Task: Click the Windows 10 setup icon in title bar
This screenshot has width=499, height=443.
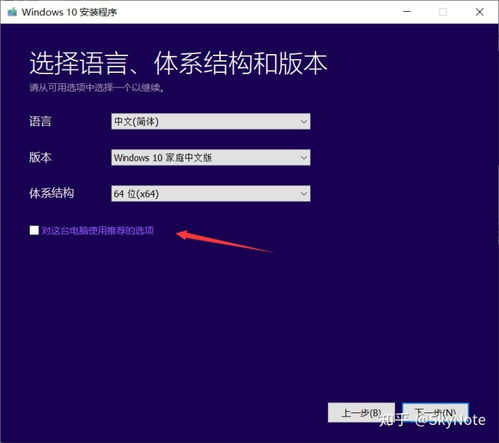Action: (x=12, y=12)
